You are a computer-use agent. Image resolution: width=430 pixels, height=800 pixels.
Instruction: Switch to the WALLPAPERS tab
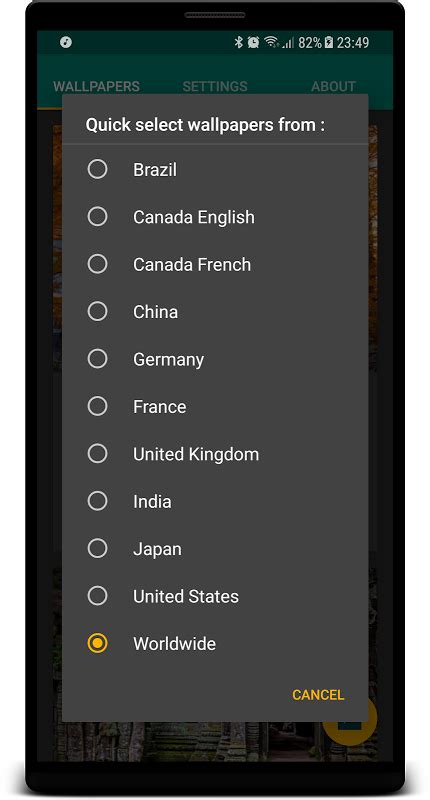coord(96,86)
